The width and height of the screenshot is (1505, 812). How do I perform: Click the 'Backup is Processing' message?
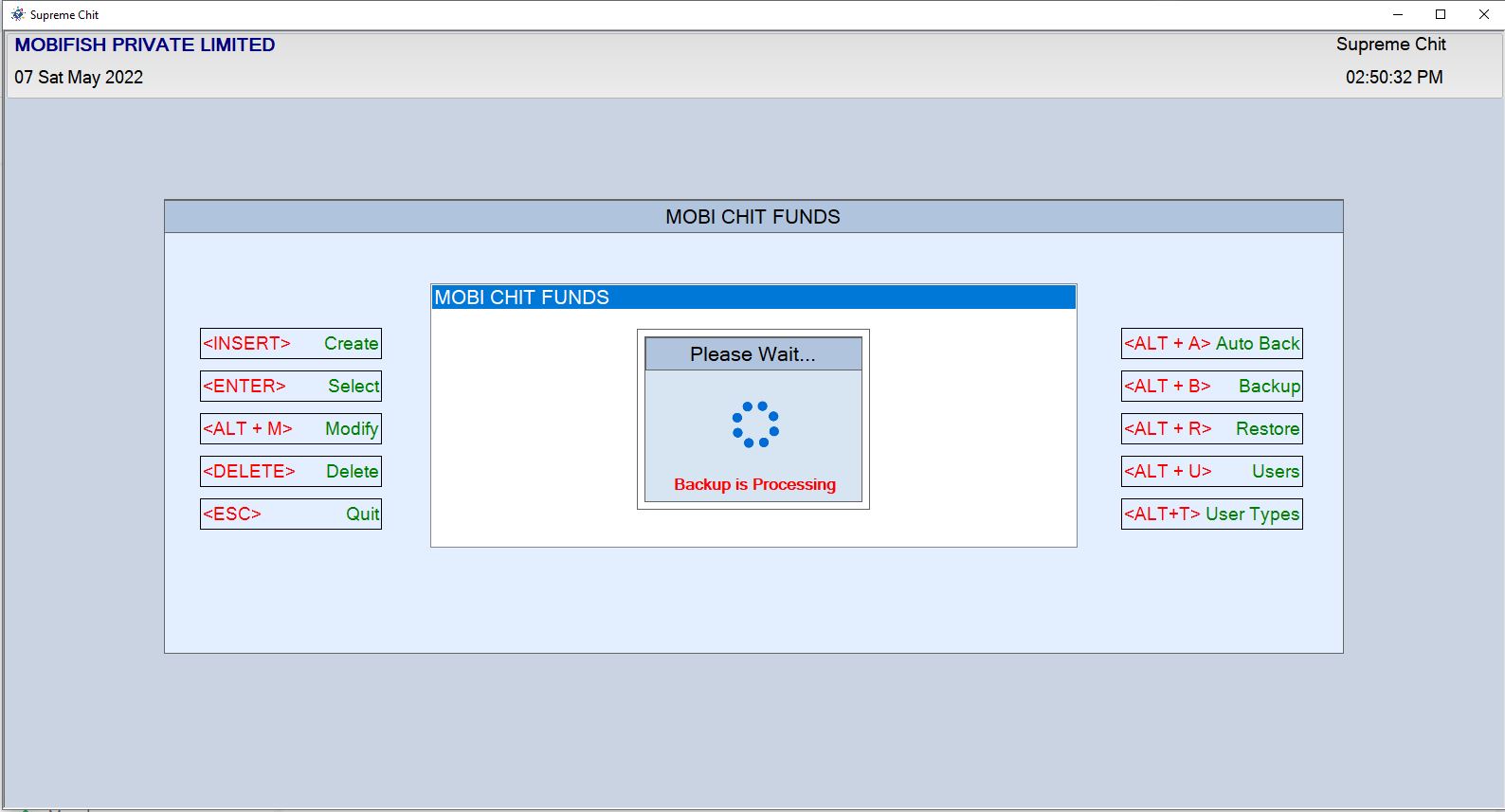coord(755,484)
